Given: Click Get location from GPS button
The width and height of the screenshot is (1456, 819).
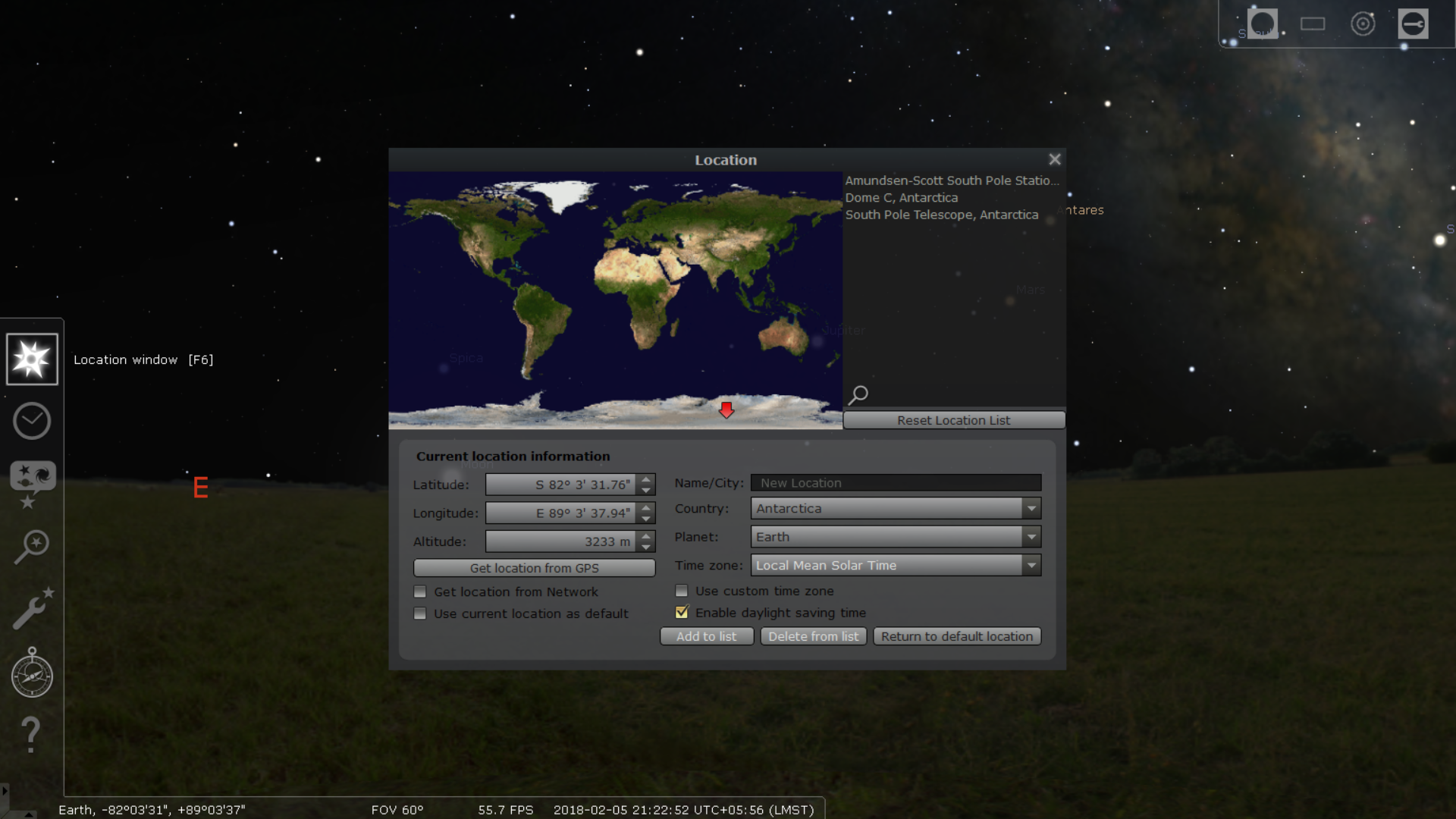Looking at the screenshot, I should tap(534, 568).
